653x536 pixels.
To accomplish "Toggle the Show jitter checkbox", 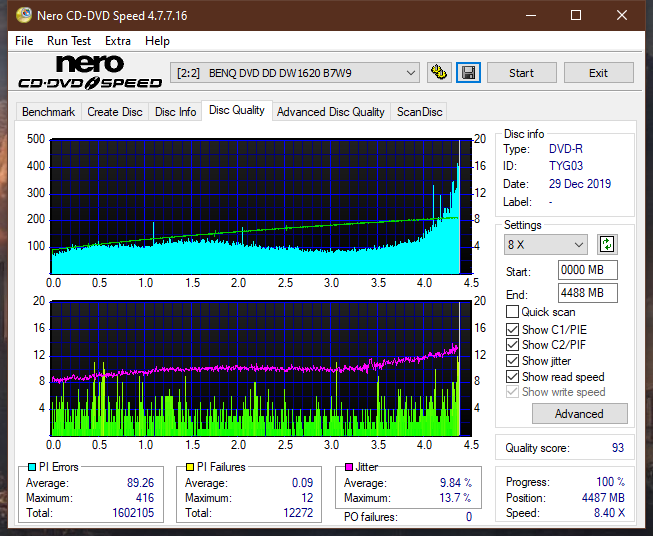I will pyautogui.click(x=512, y=361).
